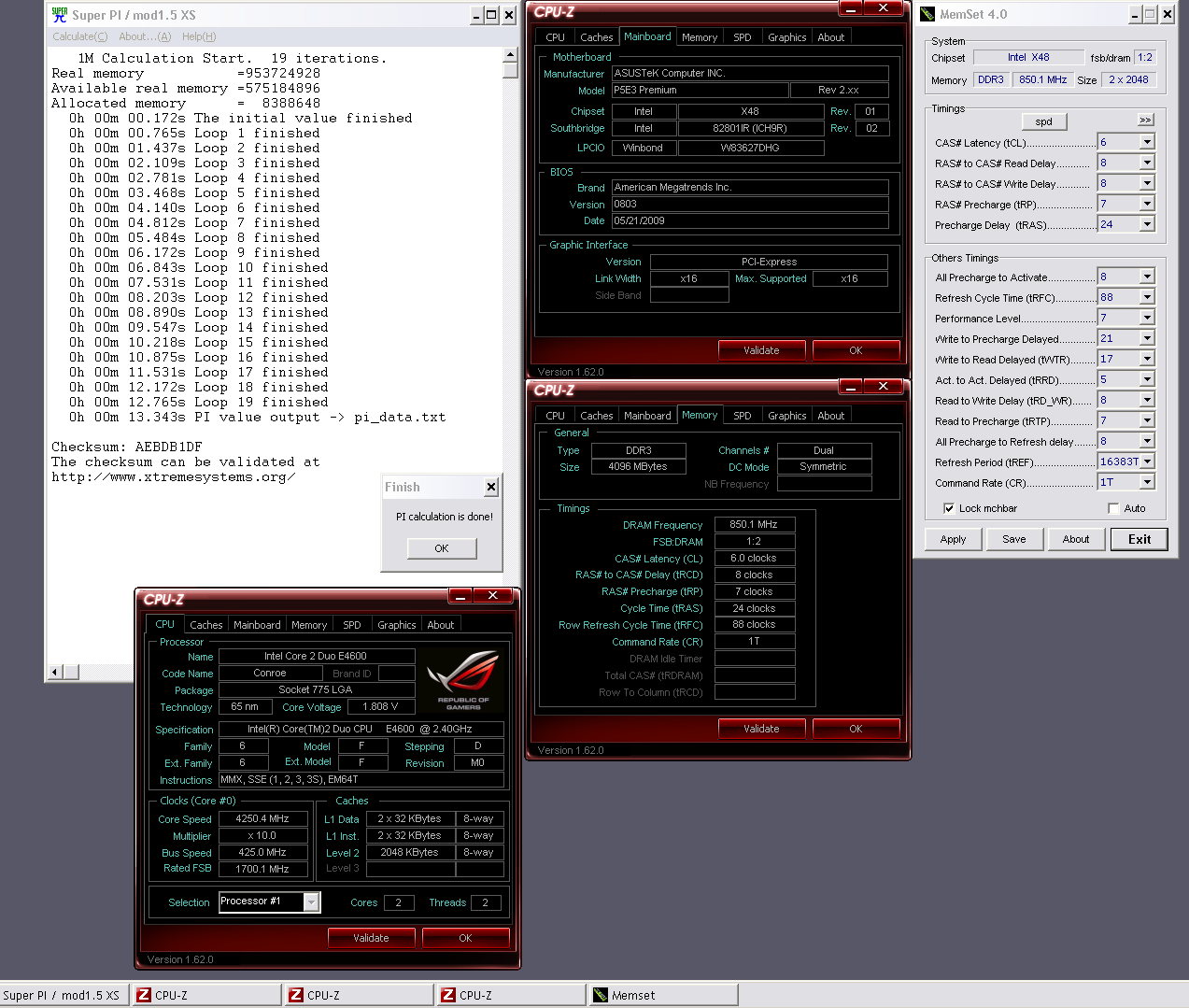This screenshot has height=1008, width=1189.
Task: Open RAS# to CAS# Read Delay dropdown
Action: coord(1147,163)
